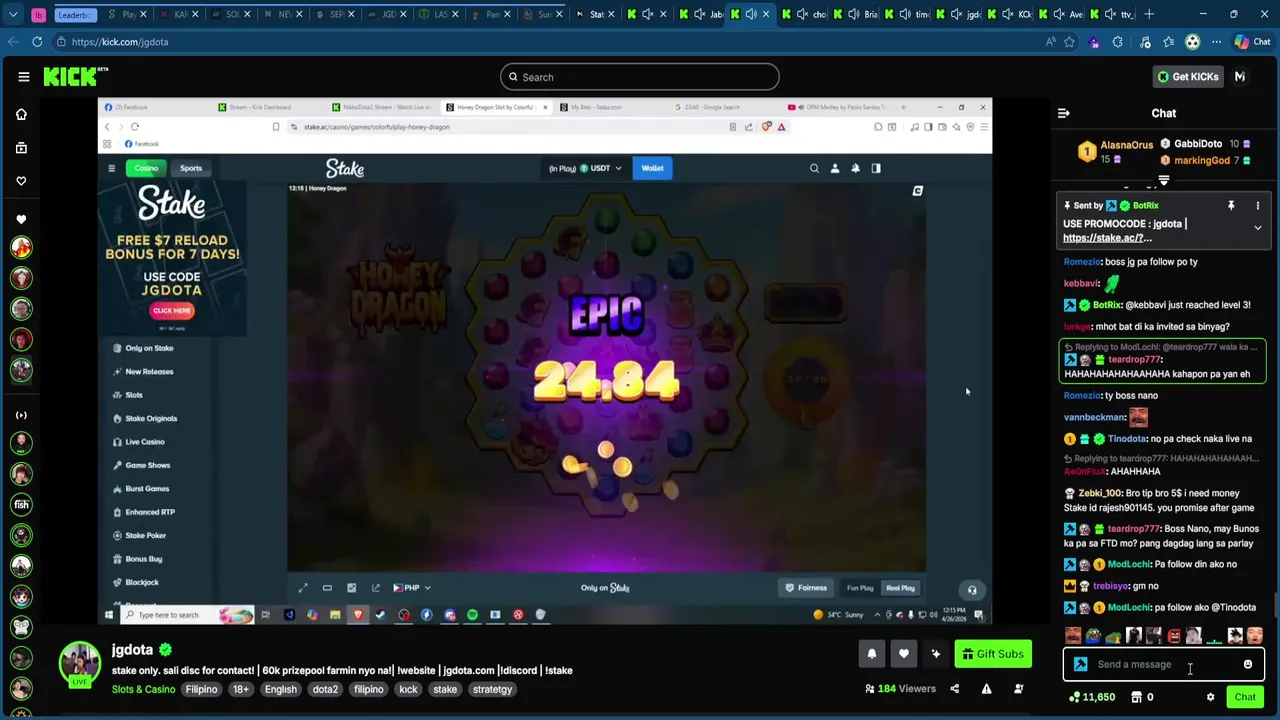The height and width of the screenshot is (720, 1280).
Task: Open the PHP currency dropdown under game
Action: point(412,588)
